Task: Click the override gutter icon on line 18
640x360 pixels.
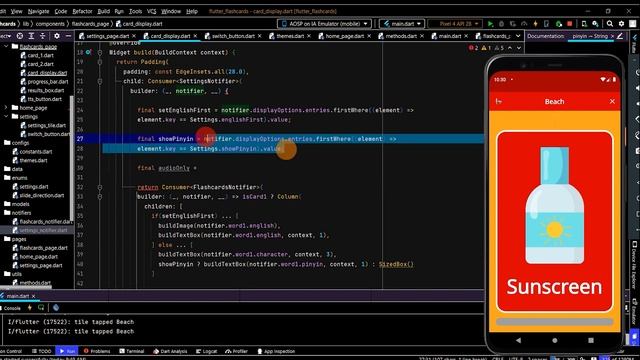Action: pos(89,52)
